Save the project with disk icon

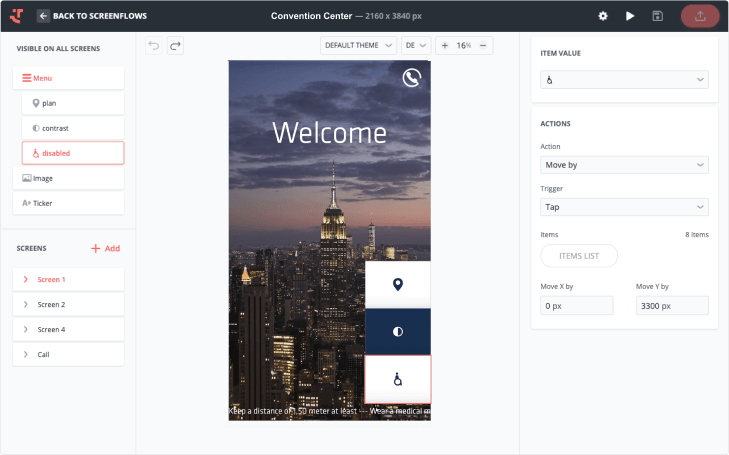pos(657,16)
